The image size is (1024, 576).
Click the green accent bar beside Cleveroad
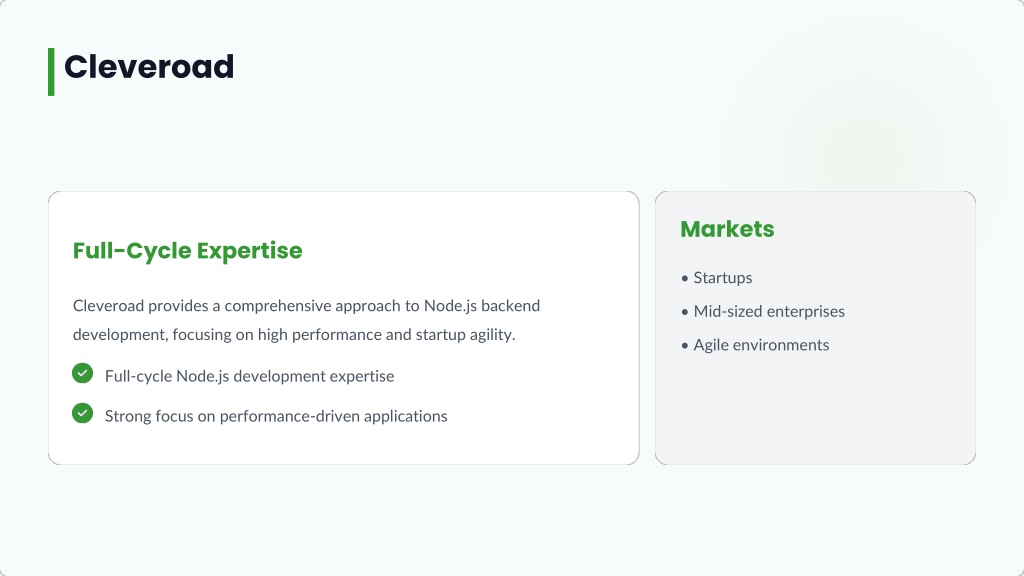51,71
